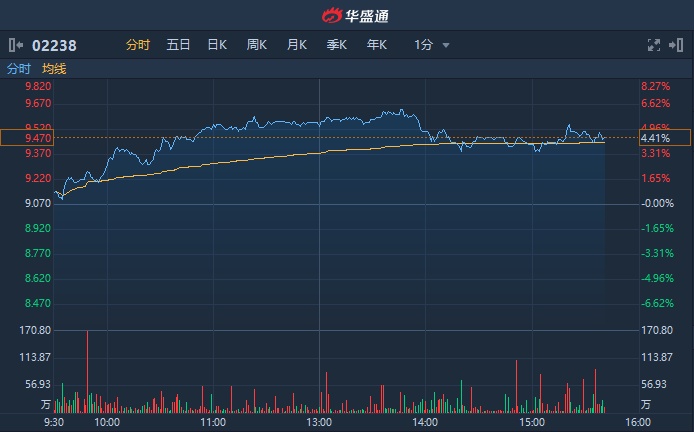Toggle the 分时 line legend
Screen dimensions: 694x432
point(19,69)
